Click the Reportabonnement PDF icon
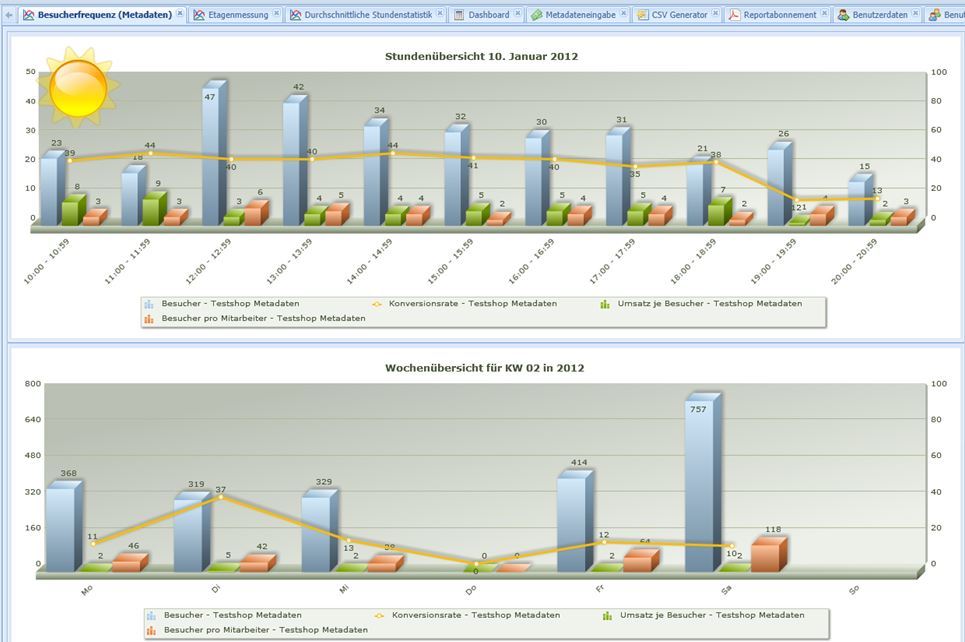The width and height of the screenshot is (965, 642). click(733, 15)
